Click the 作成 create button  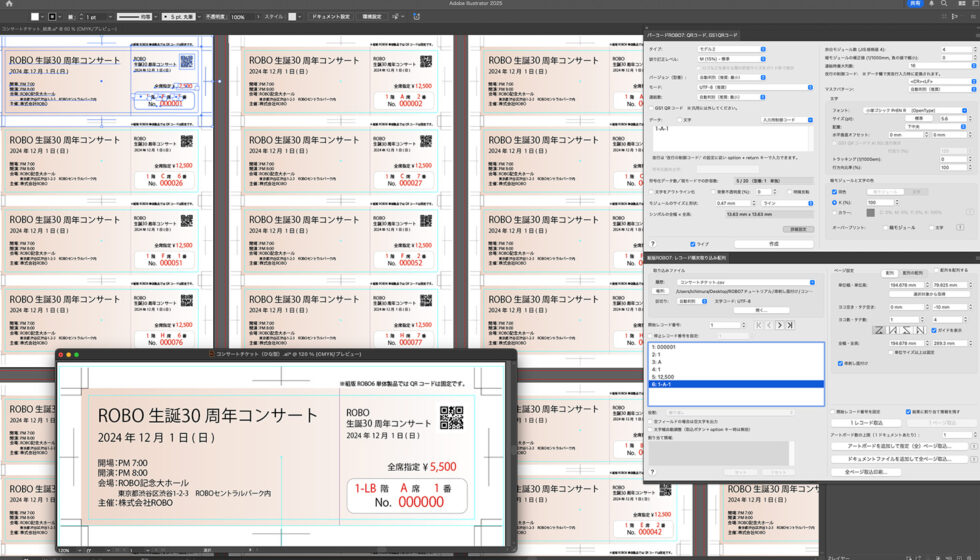774,244
